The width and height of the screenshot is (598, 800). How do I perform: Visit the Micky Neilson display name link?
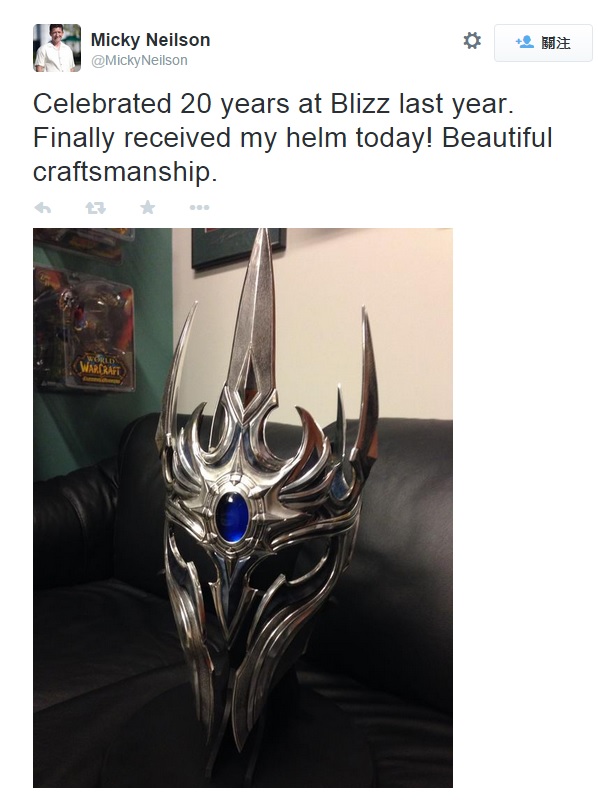coord(150,40)
